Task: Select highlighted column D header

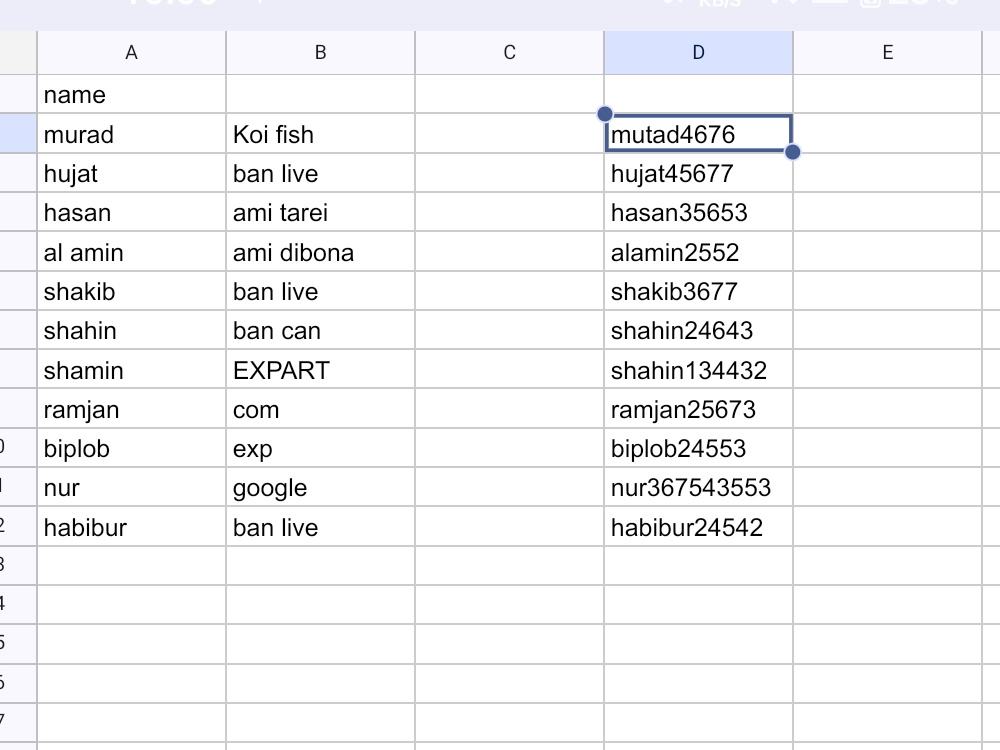Action: (698, 52)
